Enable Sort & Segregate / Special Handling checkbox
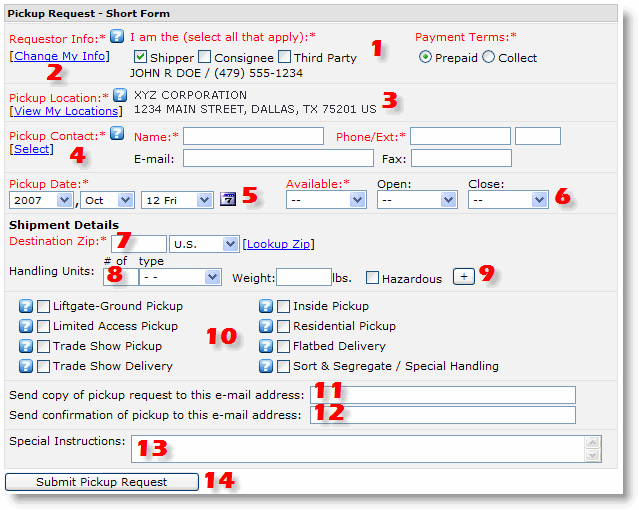Screen dimensions: 639x510 [283, 366]
